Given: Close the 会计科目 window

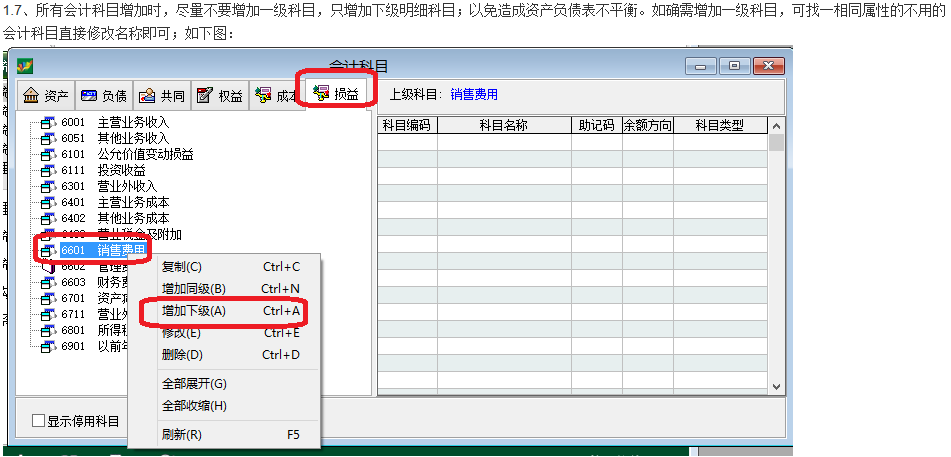Looking at the screenshot, I should point(768,66).
